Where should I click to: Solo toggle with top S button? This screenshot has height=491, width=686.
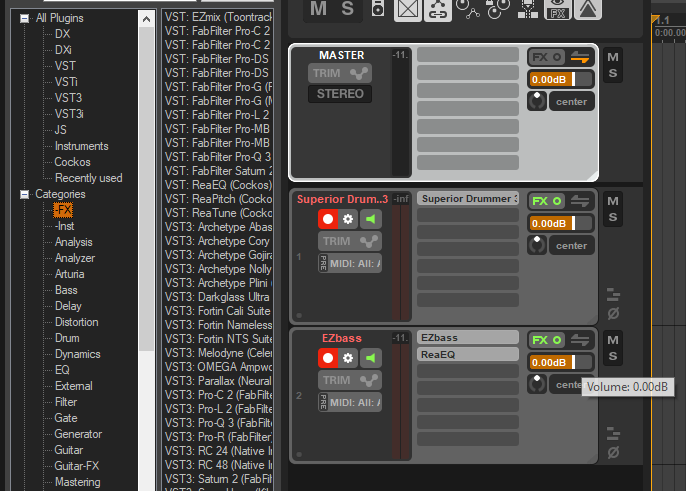(x=347, y=9)
